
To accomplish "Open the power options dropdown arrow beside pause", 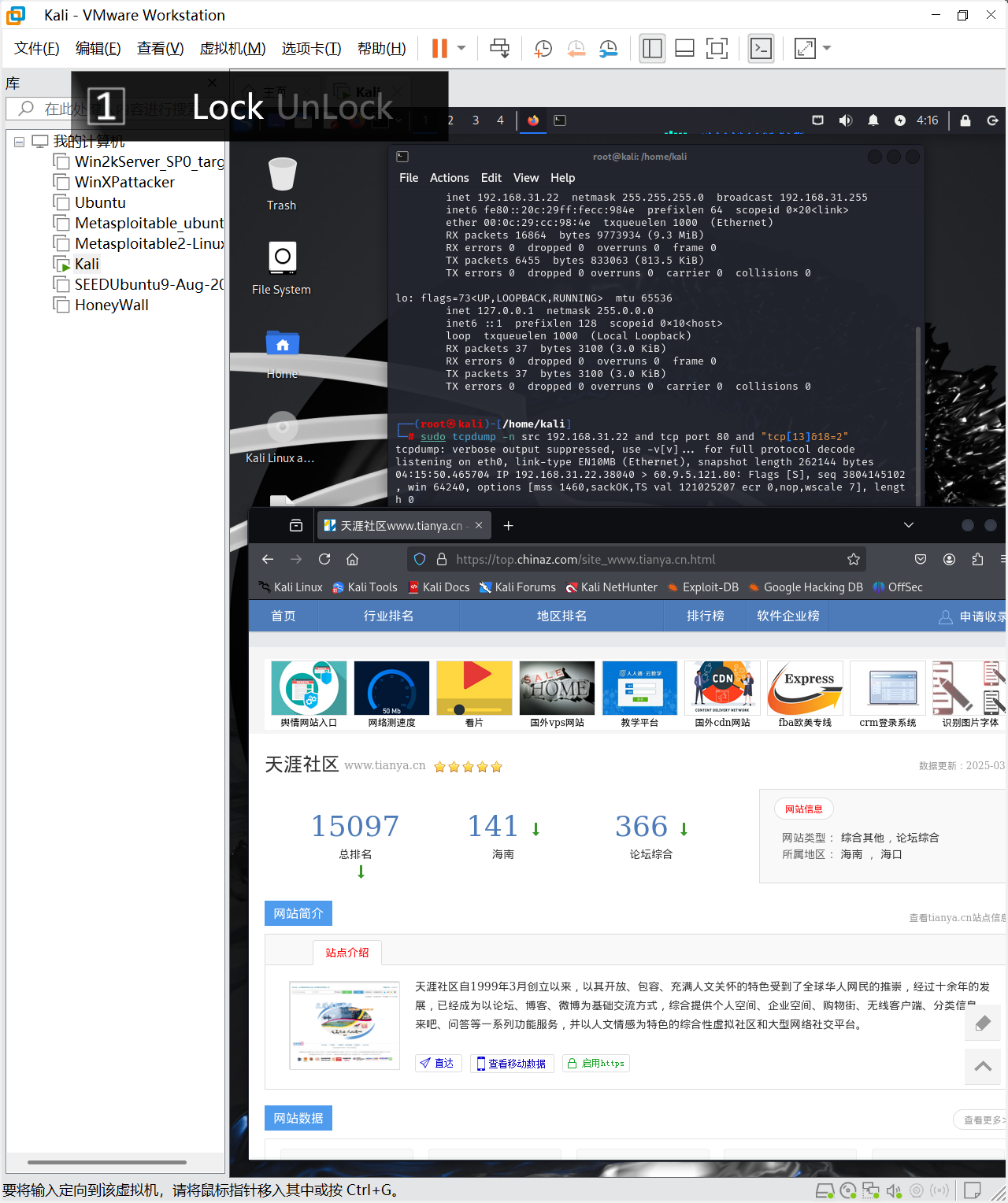I will 461,48.
